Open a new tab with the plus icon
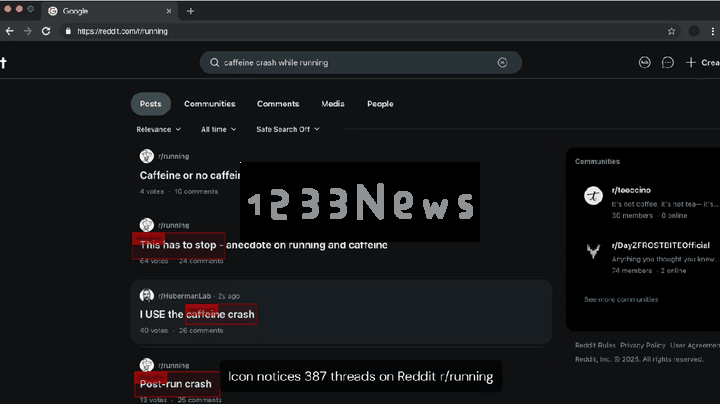This screenshot has height=404, width=720. click(191, 11)
